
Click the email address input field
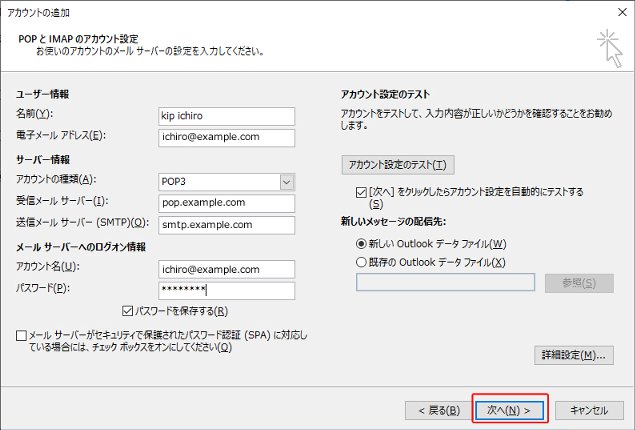tap(225, 137)
